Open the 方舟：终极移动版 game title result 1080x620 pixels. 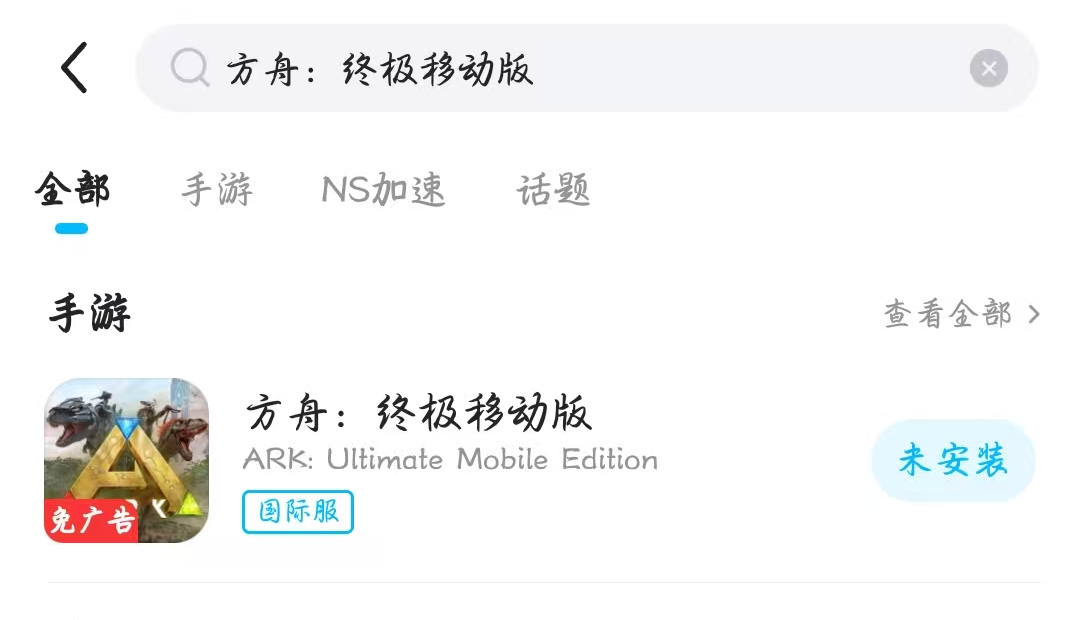click(419, 413)
